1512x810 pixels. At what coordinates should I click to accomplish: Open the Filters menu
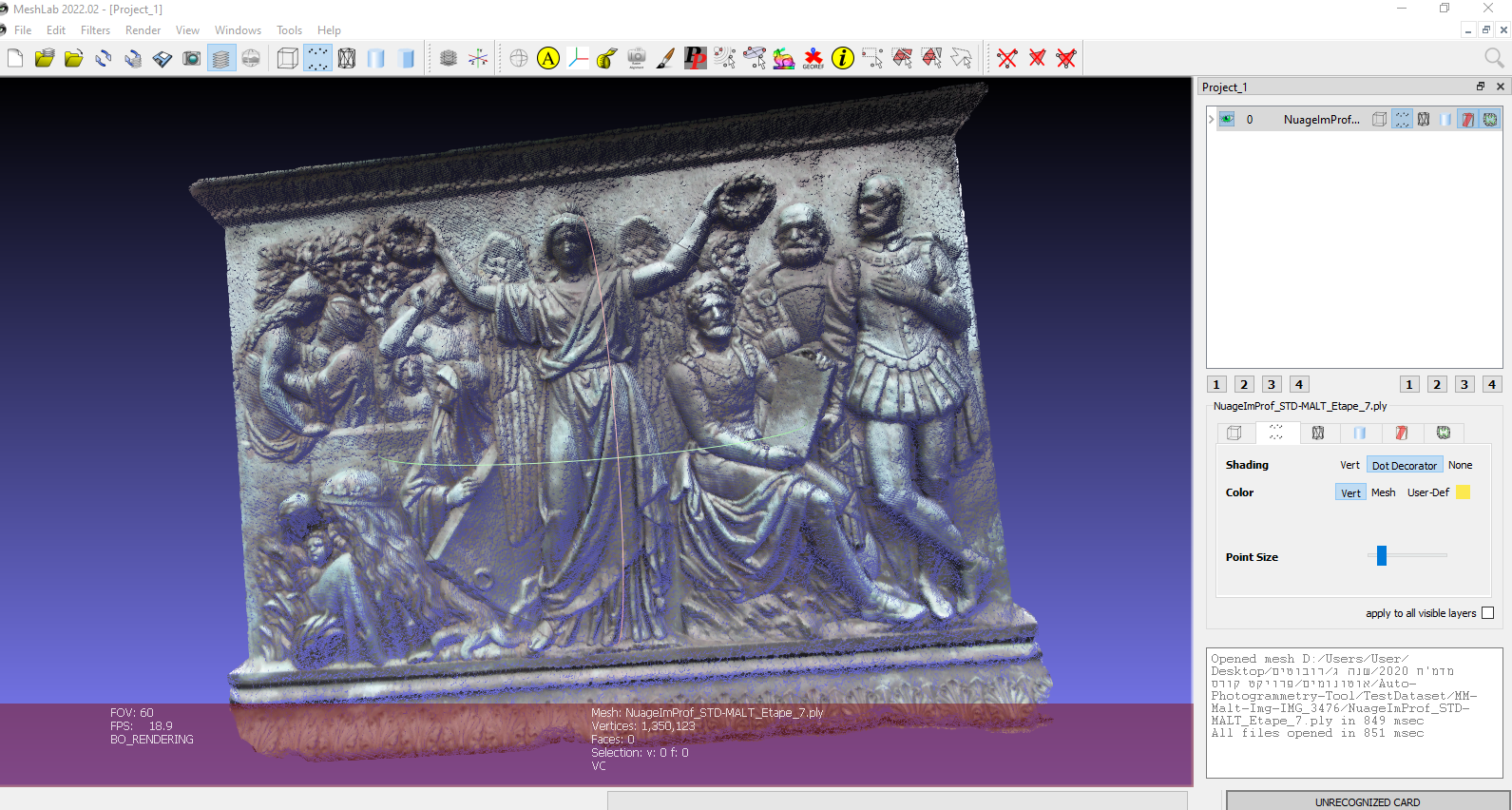pyautogui.click(x=95, y=30)
